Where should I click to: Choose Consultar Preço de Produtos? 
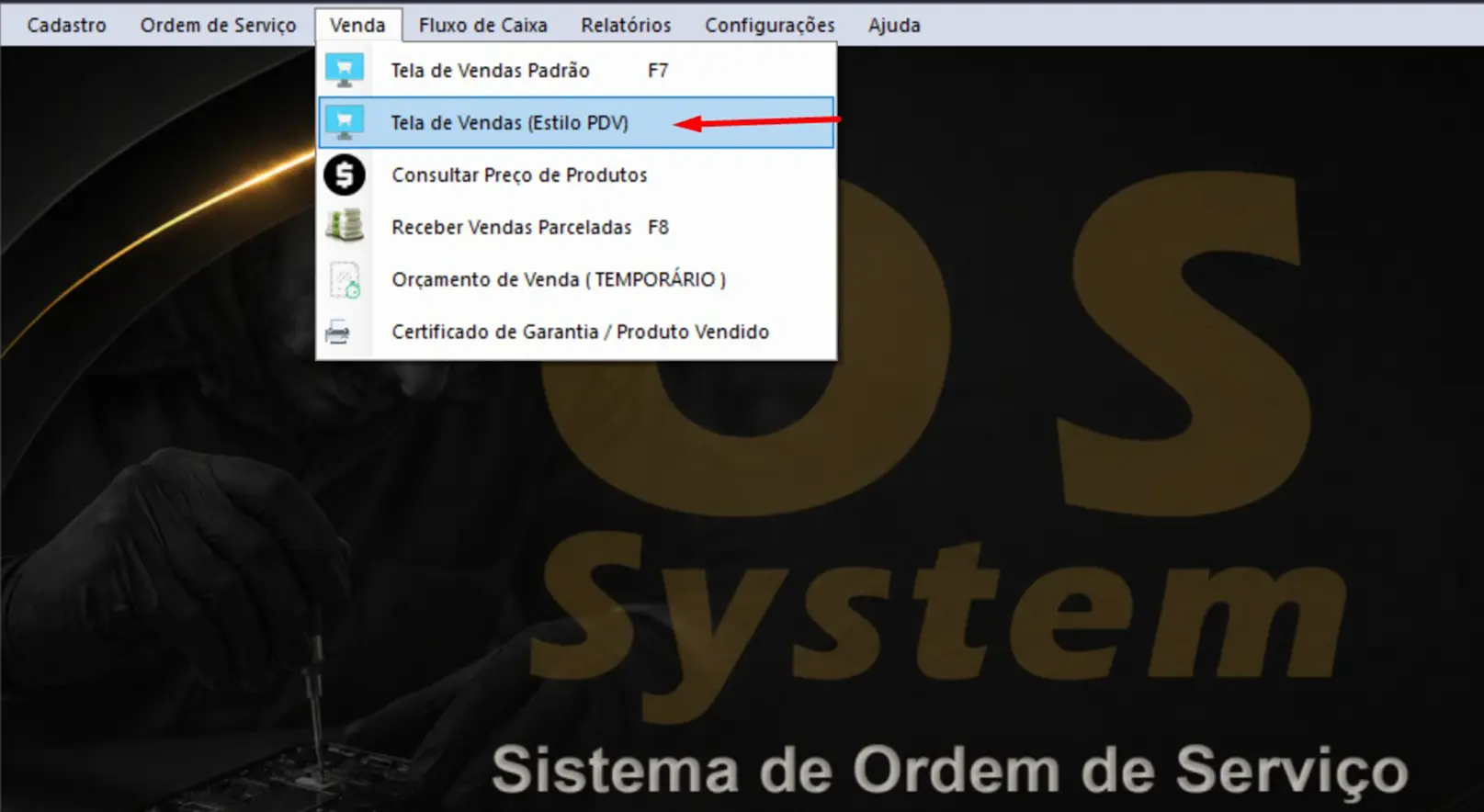[576, 175]
